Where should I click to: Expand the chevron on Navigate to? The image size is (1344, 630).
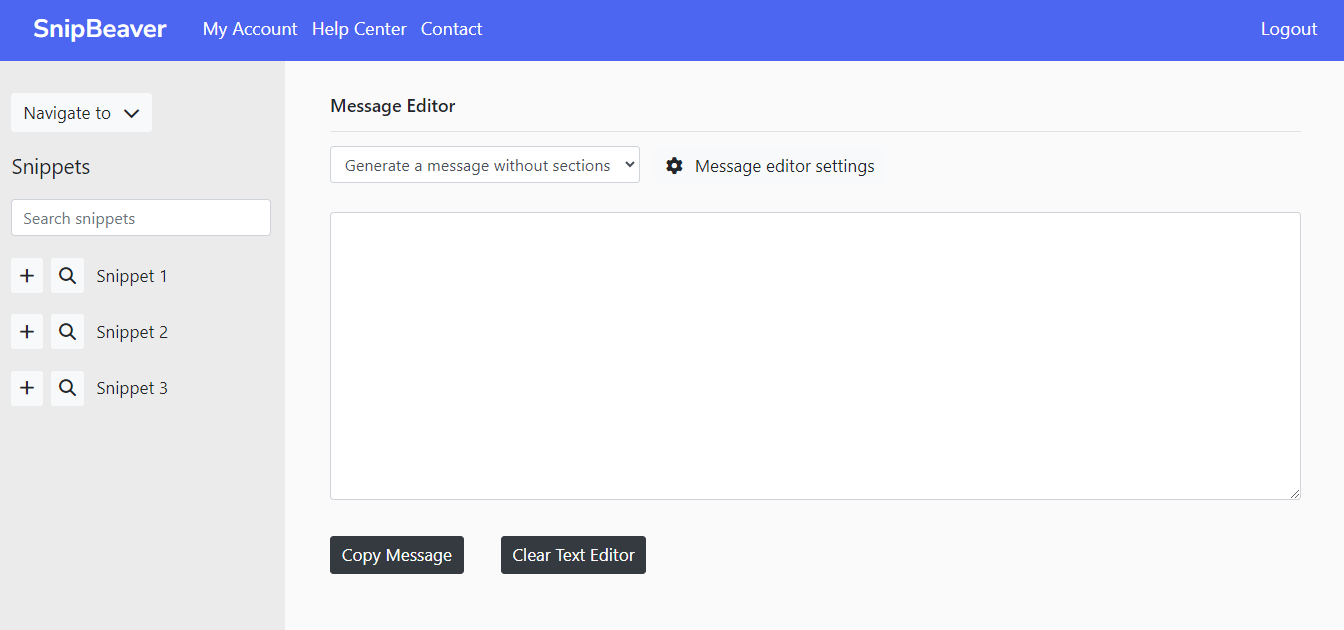(x=132, y=113)
